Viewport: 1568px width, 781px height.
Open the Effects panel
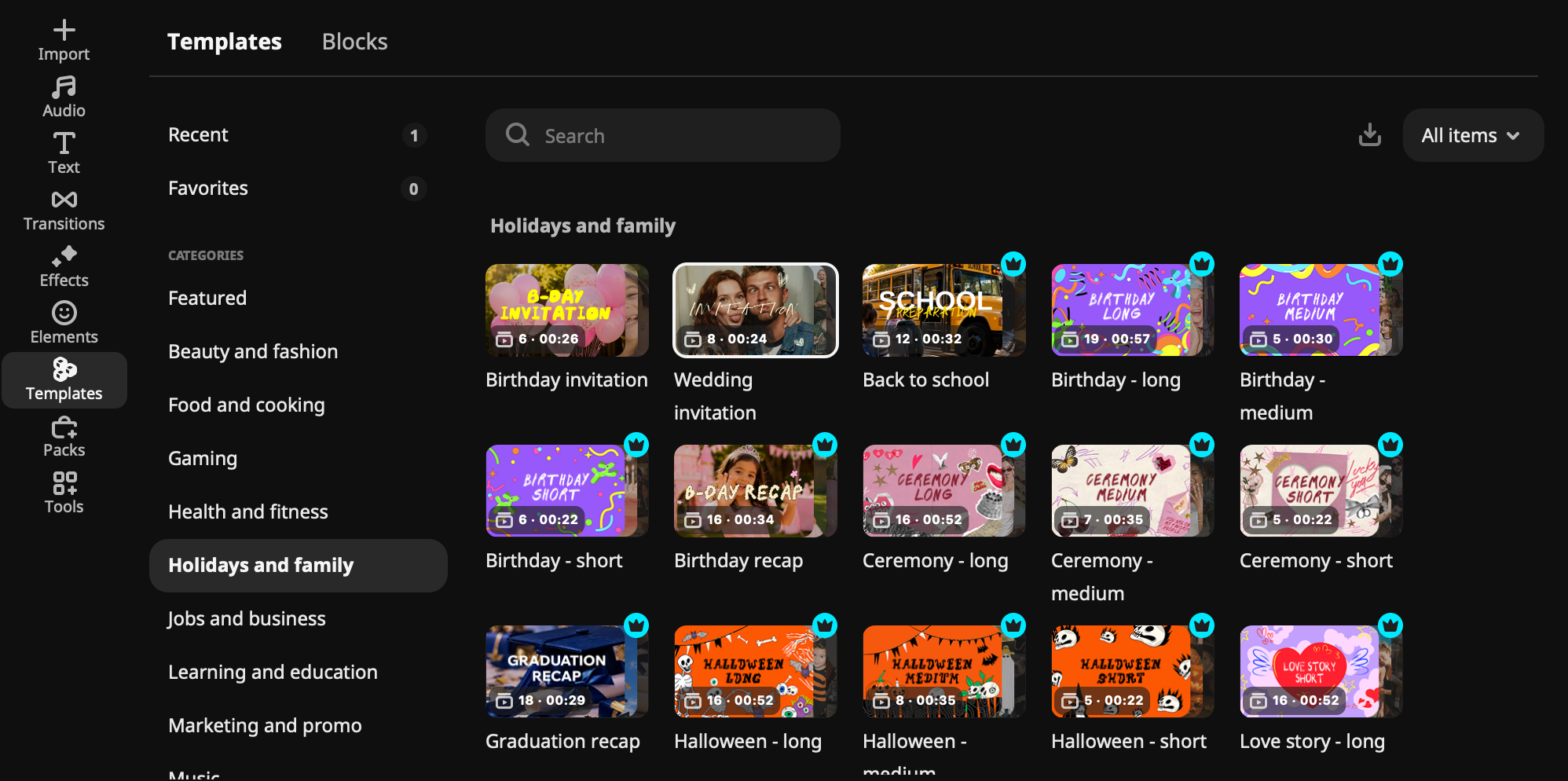[x=64, y=267]
